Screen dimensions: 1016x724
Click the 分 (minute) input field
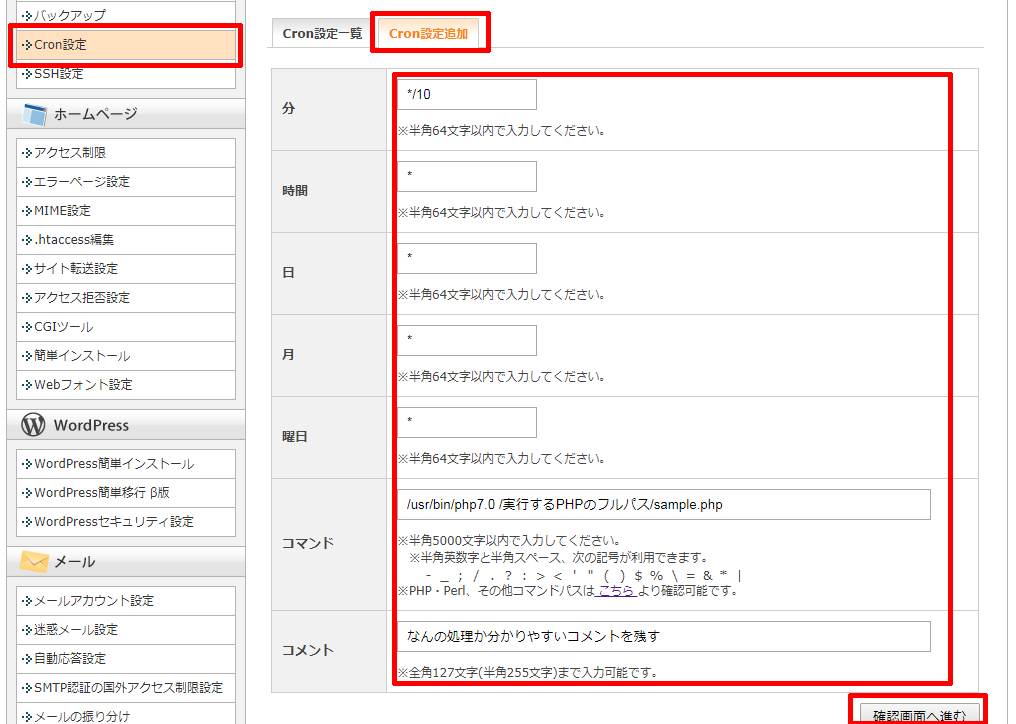pyautogui.click(x=466, y=95)
